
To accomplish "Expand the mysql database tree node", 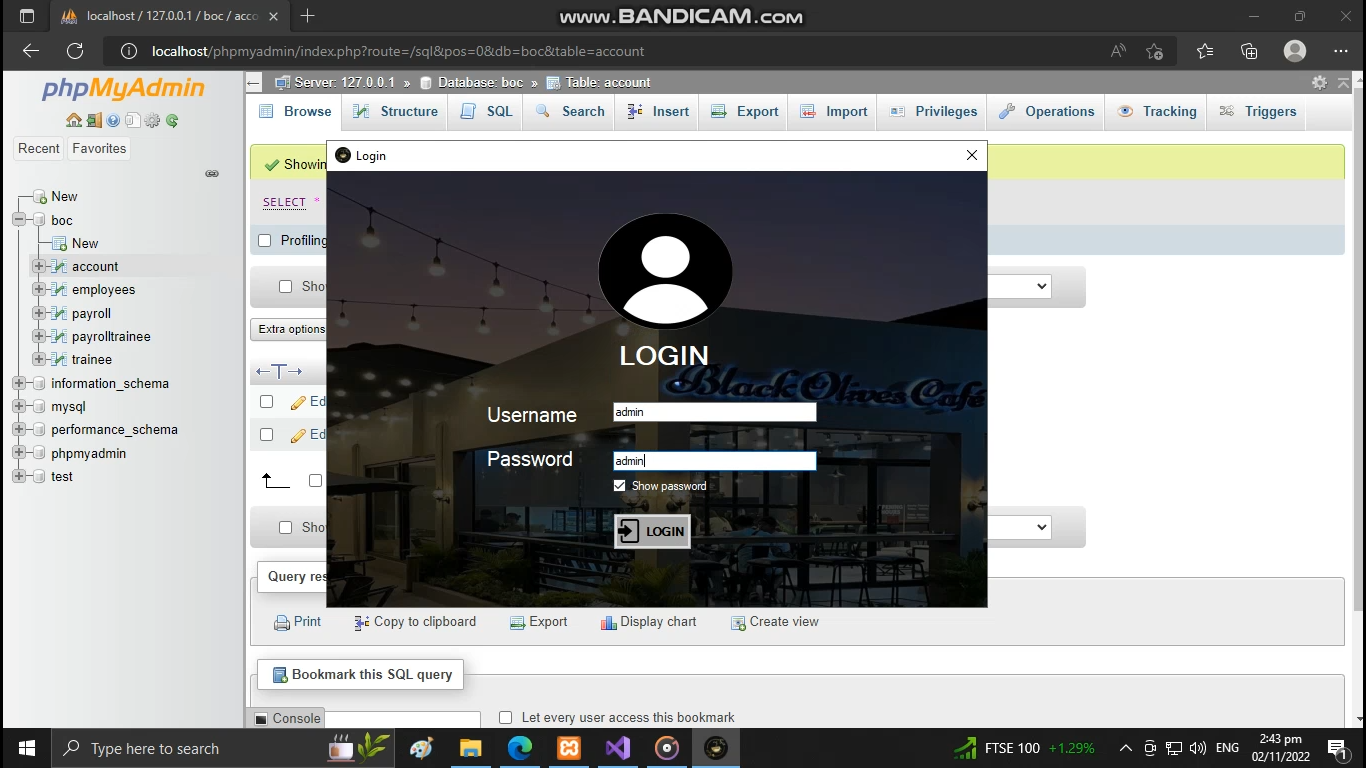I will [18, 406].
